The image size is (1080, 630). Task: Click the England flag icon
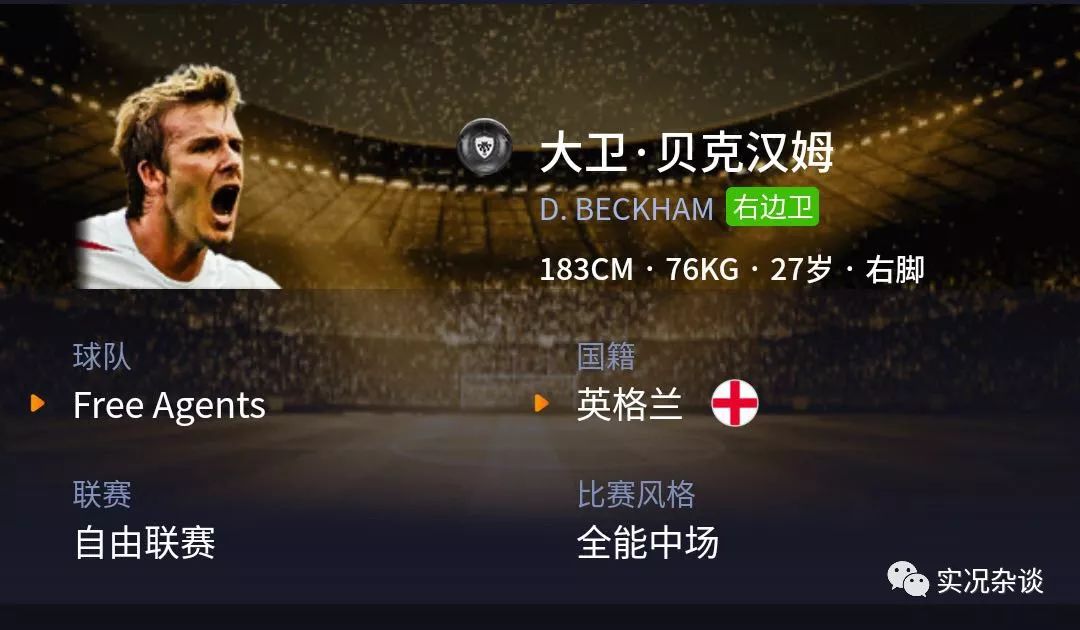tap(735, 403)
